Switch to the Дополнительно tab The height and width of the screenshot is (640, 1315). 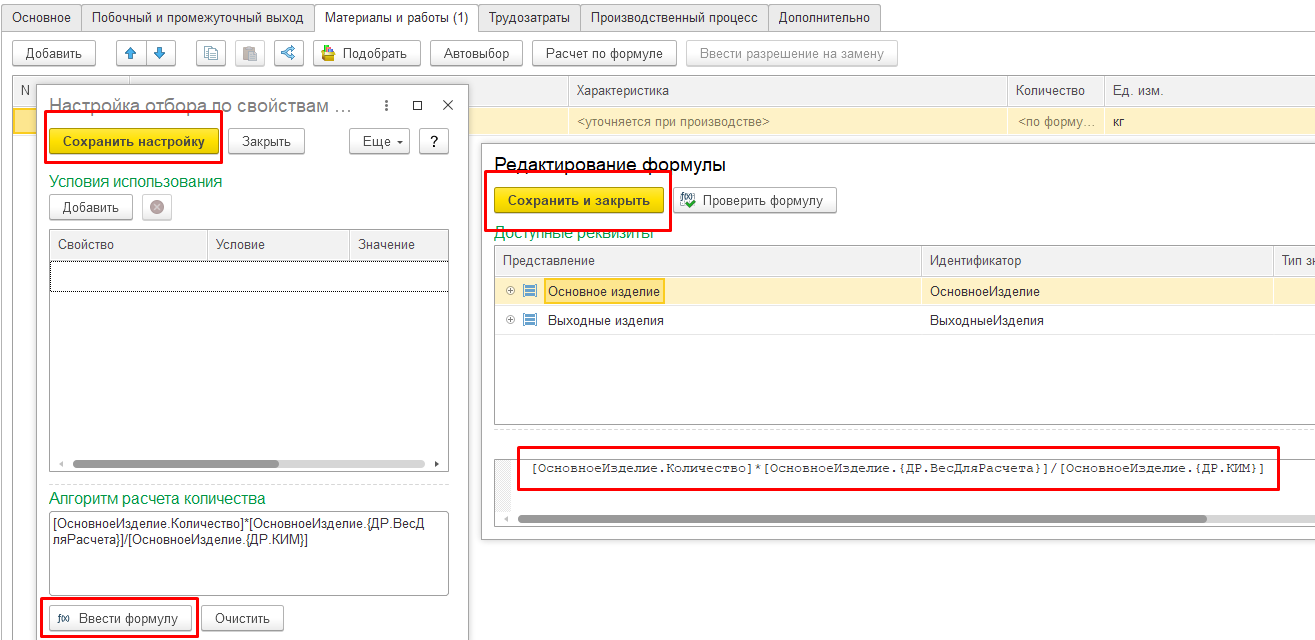click(825, 17)
